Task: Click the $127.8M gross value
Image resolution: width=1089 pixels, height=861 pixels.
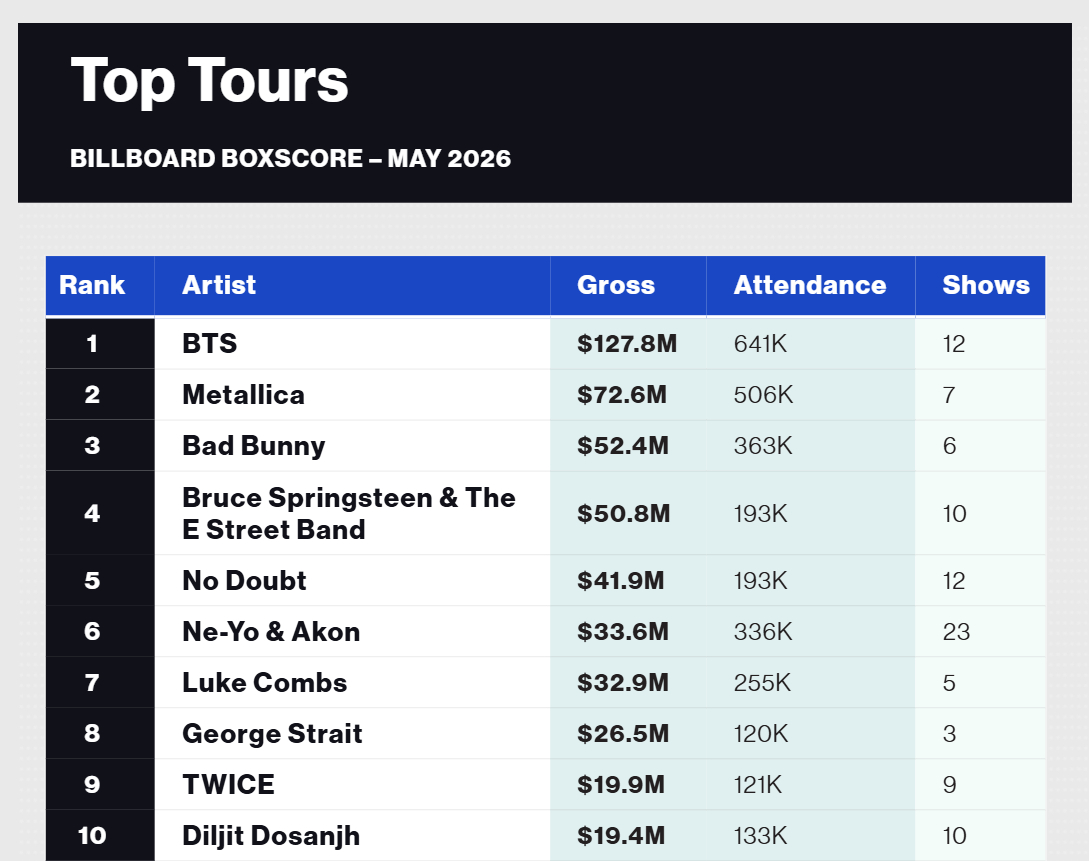Action: [x=626, y=344]
